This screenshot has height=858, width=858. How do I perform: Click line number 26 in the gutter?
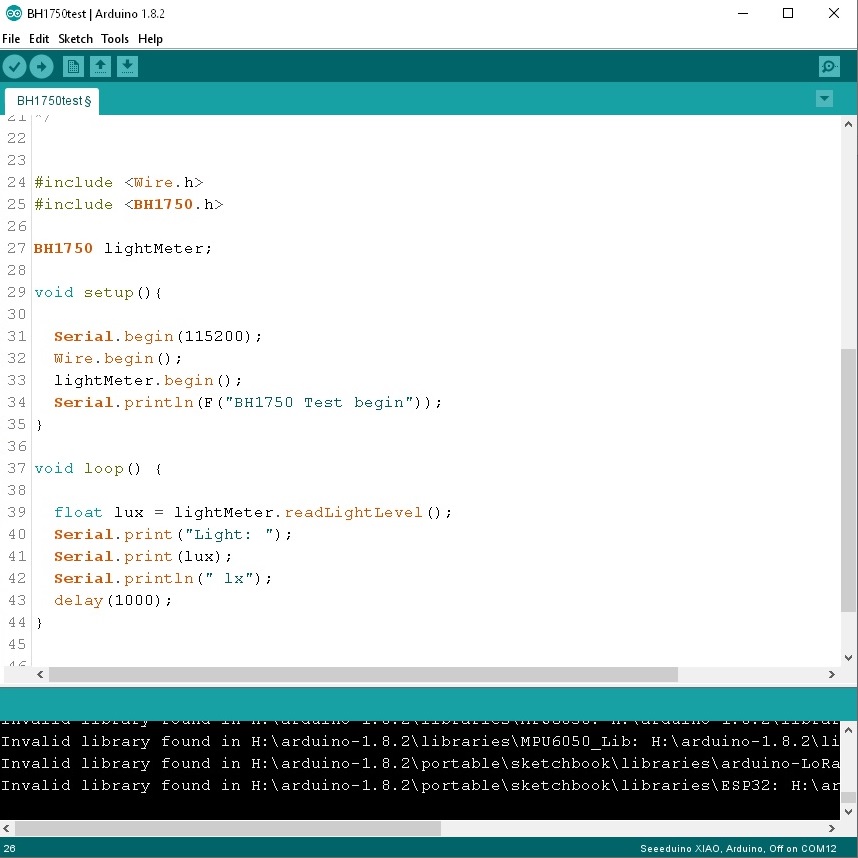[x=16, y=226]
